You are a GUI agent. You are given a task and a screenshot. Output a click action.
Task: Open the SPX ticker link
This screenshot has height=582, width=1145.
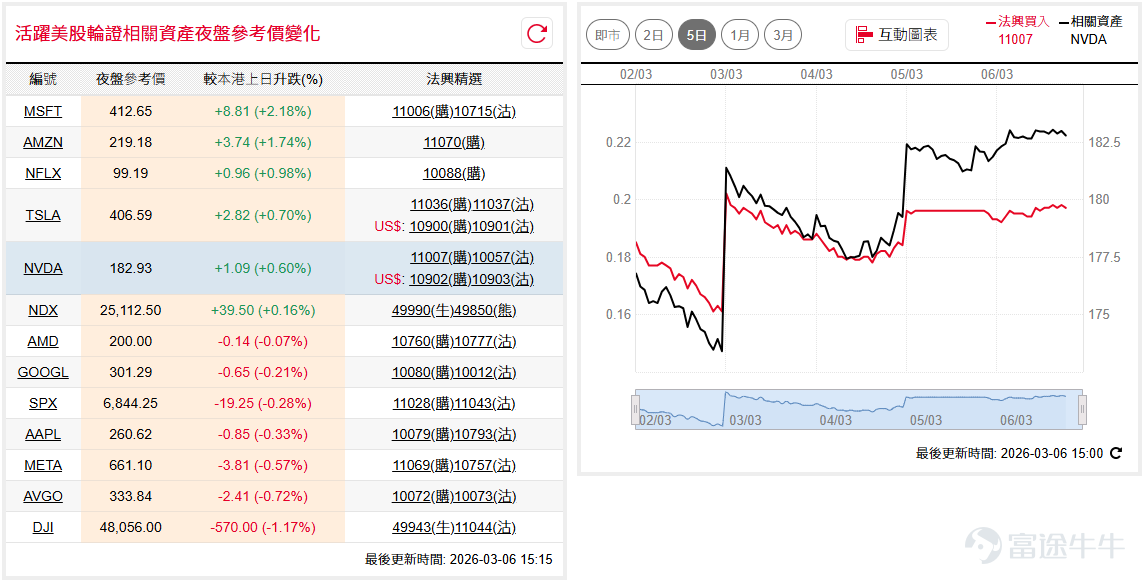pos(43,403)
